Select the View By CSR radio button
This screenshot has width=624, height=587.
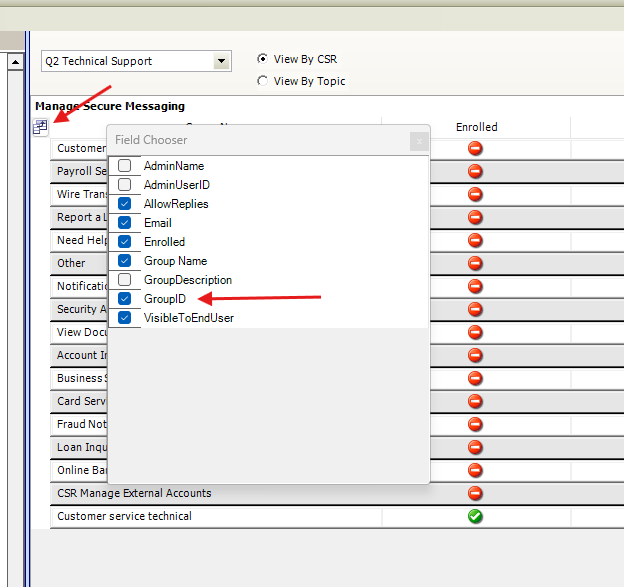262,59
